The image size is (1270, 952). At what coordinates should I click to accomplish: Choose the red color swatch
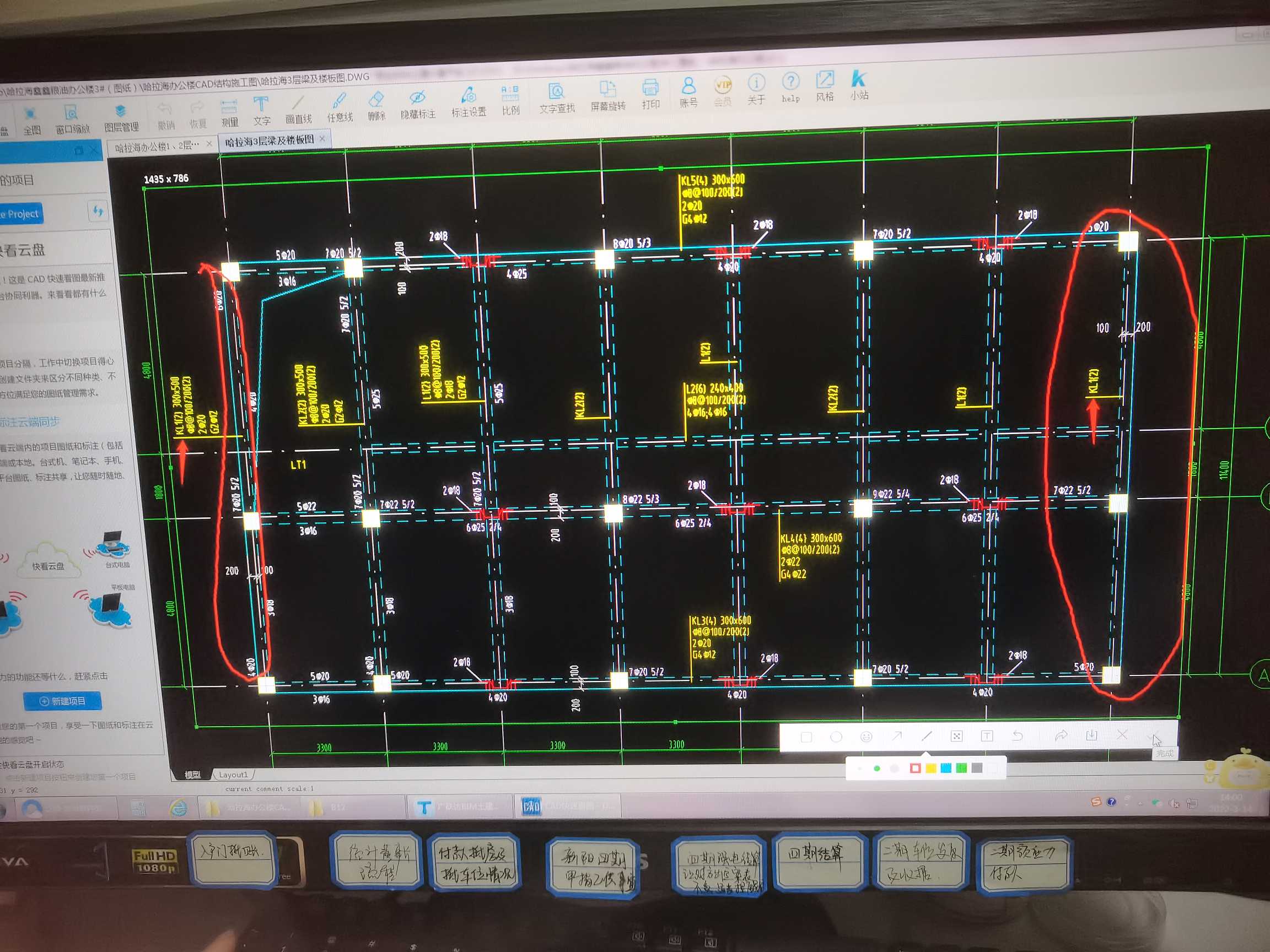point(915,769)
